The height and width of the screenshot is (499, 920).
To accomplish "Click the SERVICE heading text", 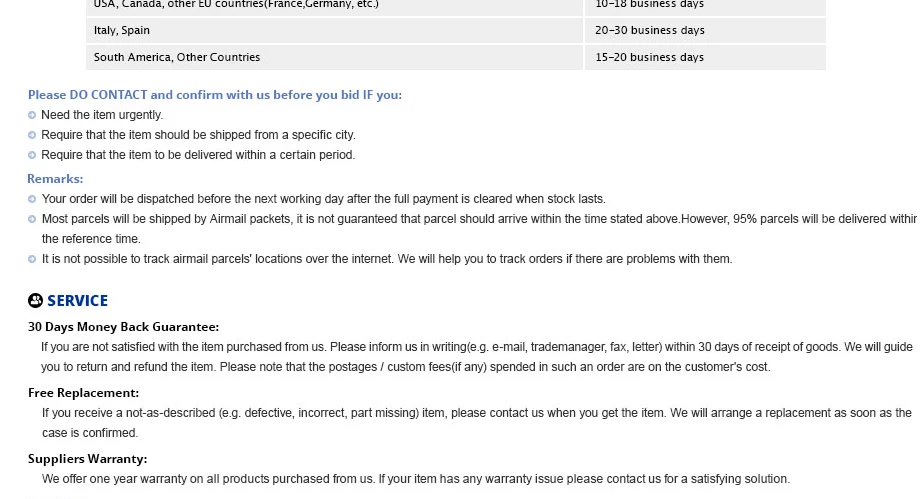I will point(77,301).
